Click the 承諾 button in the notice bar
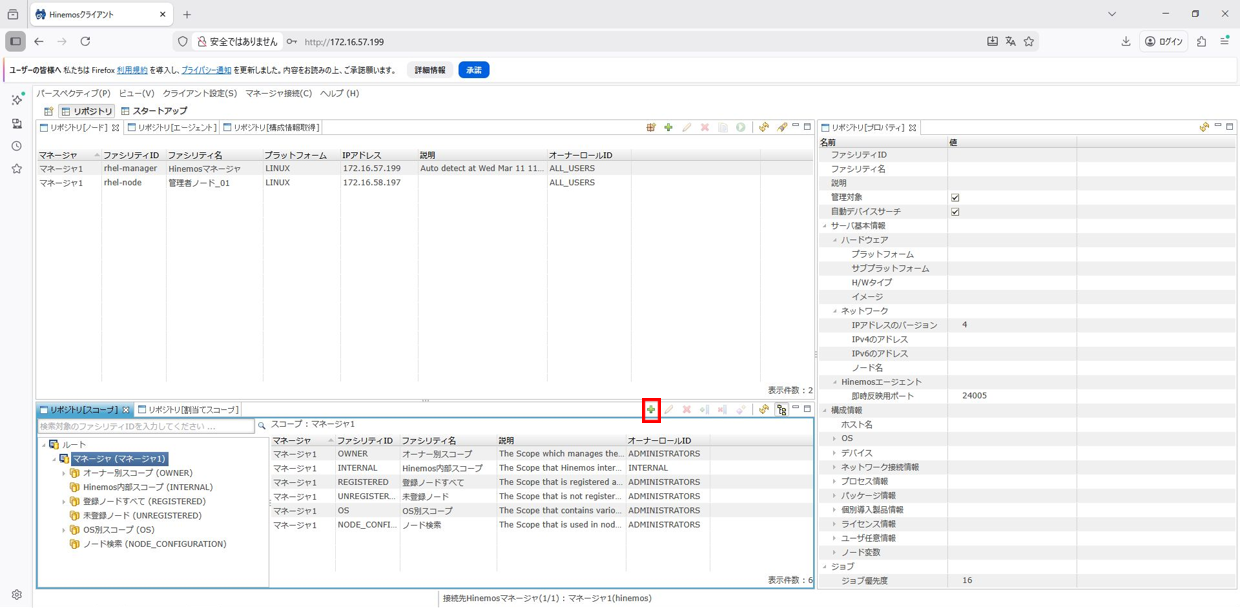 [x=473, y=70]
